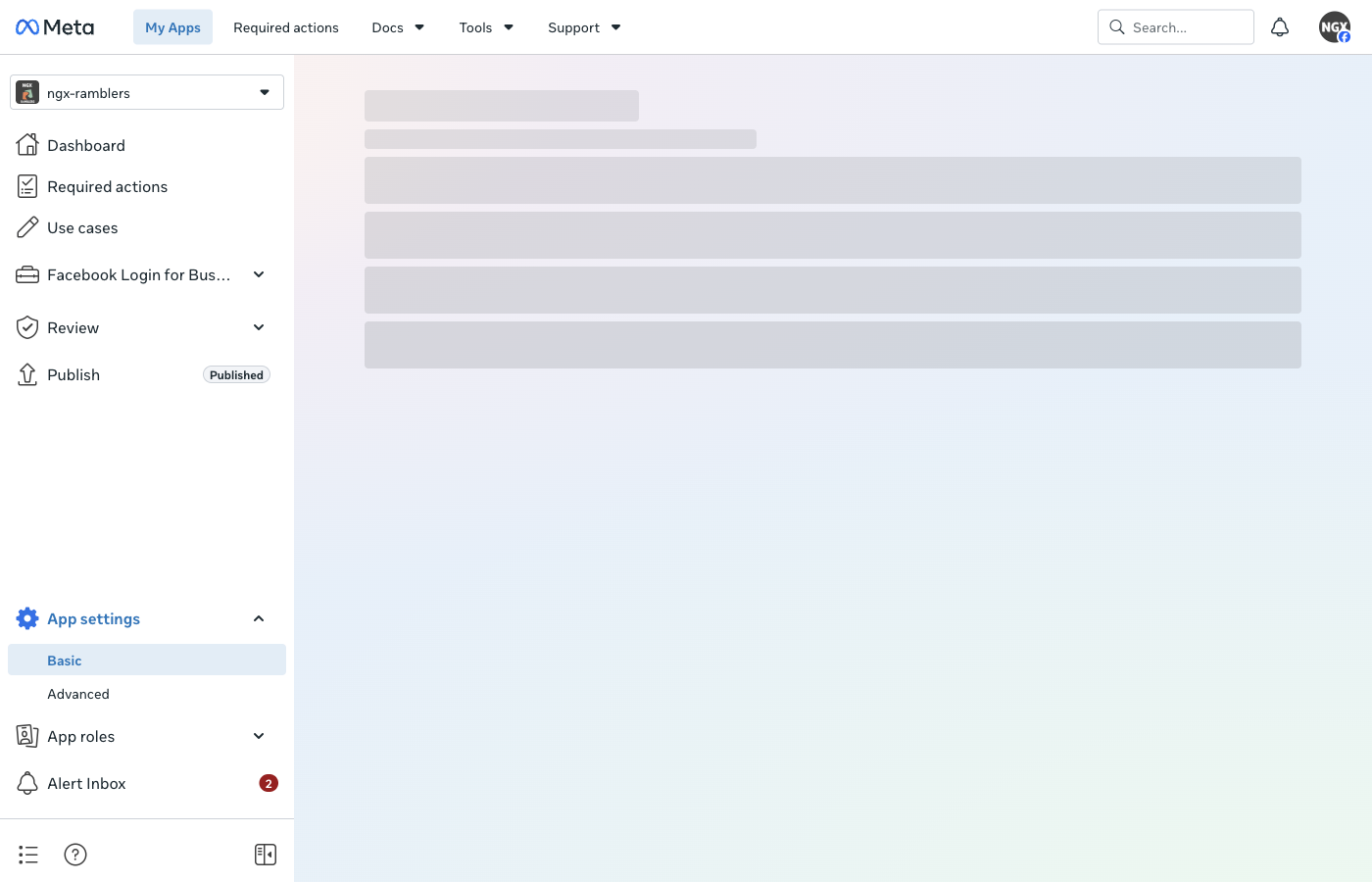Click Facebook Login for Bus... label
The height and width of the screenshot is (882, 1372).
point(139,274)
